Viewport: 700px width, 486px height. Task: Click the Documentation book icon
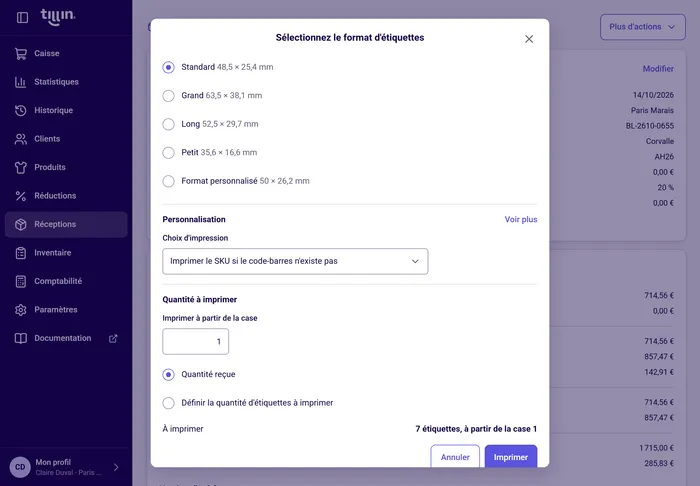click(x=21, y=338)
